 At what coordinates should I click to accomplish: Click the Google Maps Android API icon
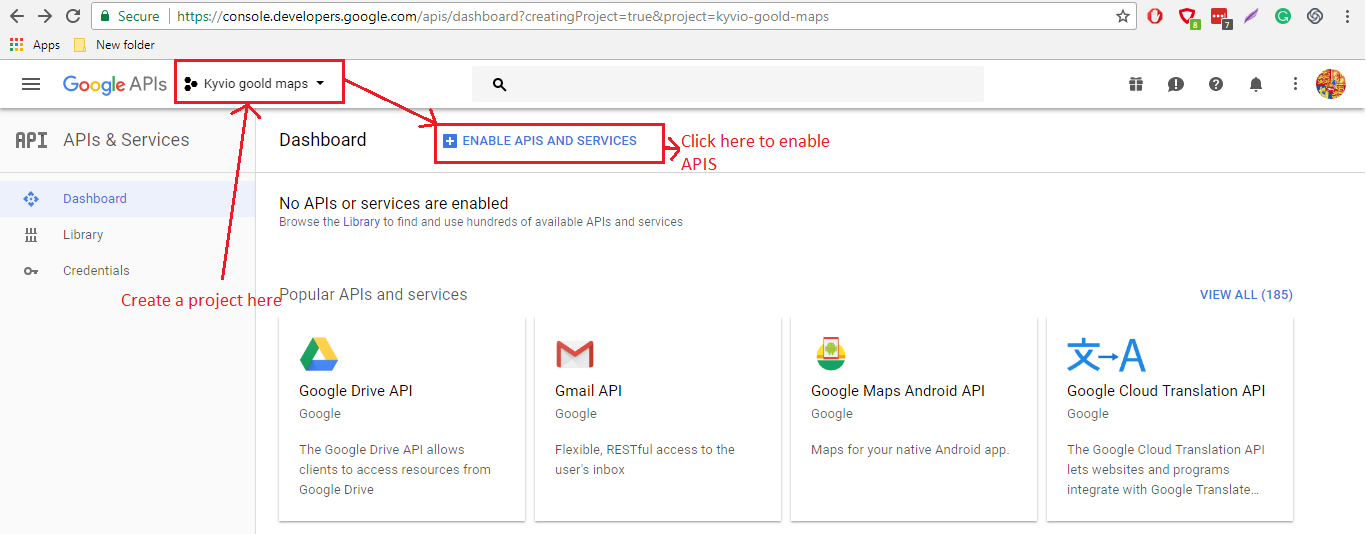tap(831, 354)
